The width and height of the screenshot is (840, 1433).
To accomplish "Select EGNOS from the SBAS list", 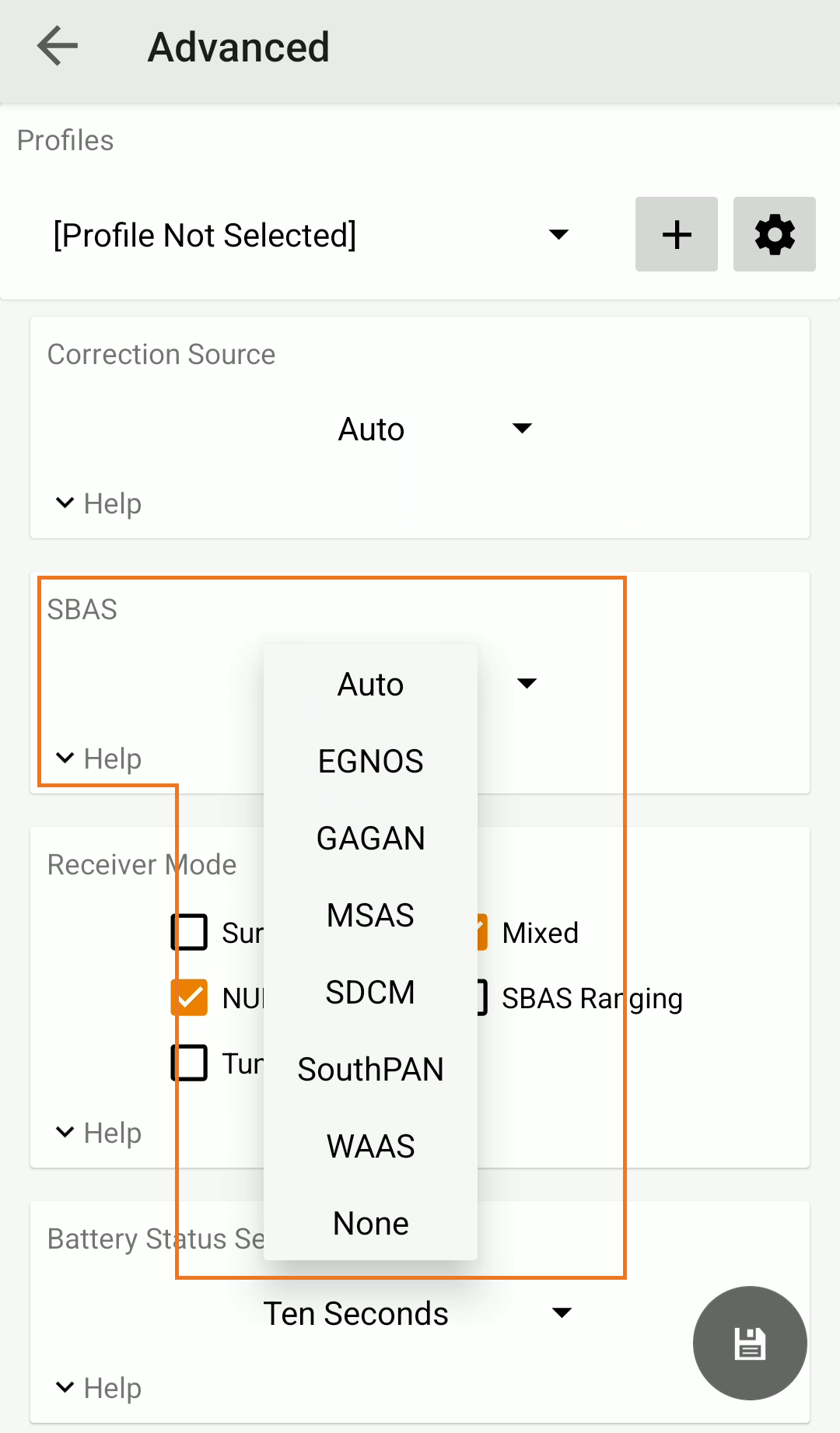I will [370, 761].
